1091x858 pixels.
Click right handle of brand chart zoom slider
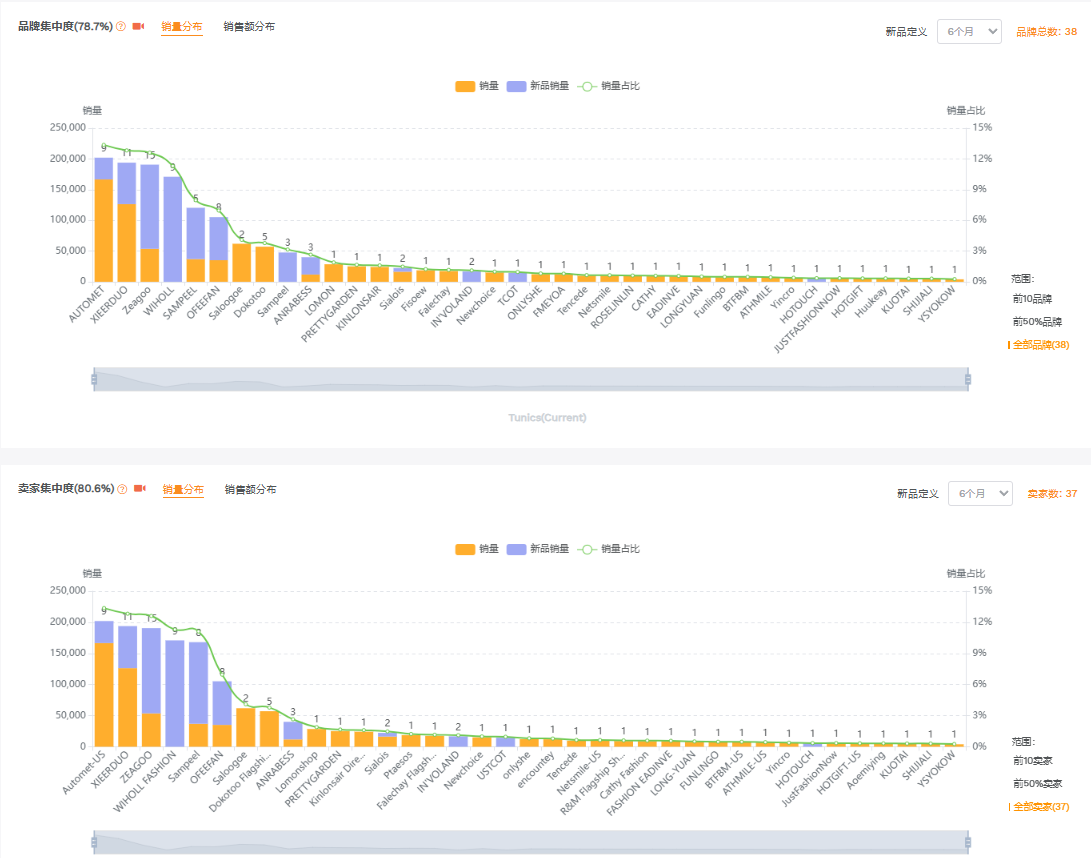point(968,379)
